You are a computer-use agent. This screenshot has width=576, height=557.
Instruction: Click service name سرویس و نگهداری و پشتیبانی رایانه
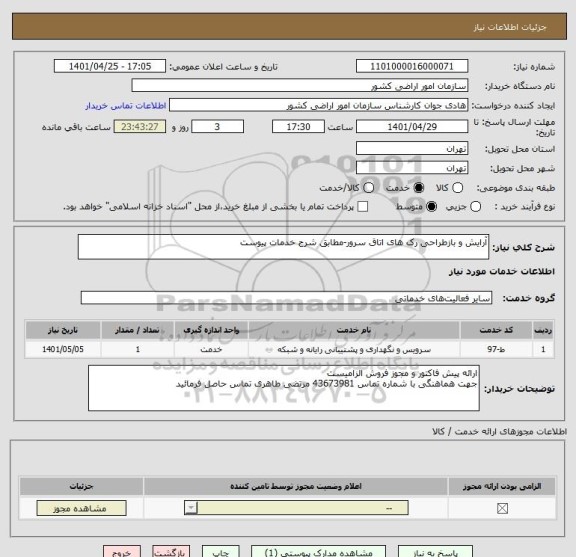[x=354, y=349]
